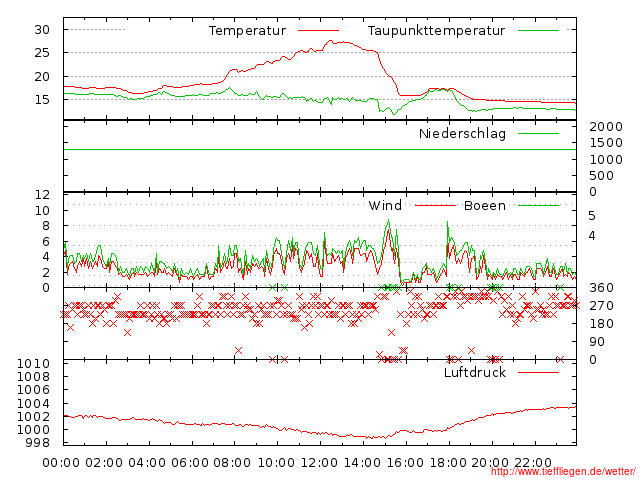Click the Boeen legend label
The image size is (640, 480).
tap(484, 205)
